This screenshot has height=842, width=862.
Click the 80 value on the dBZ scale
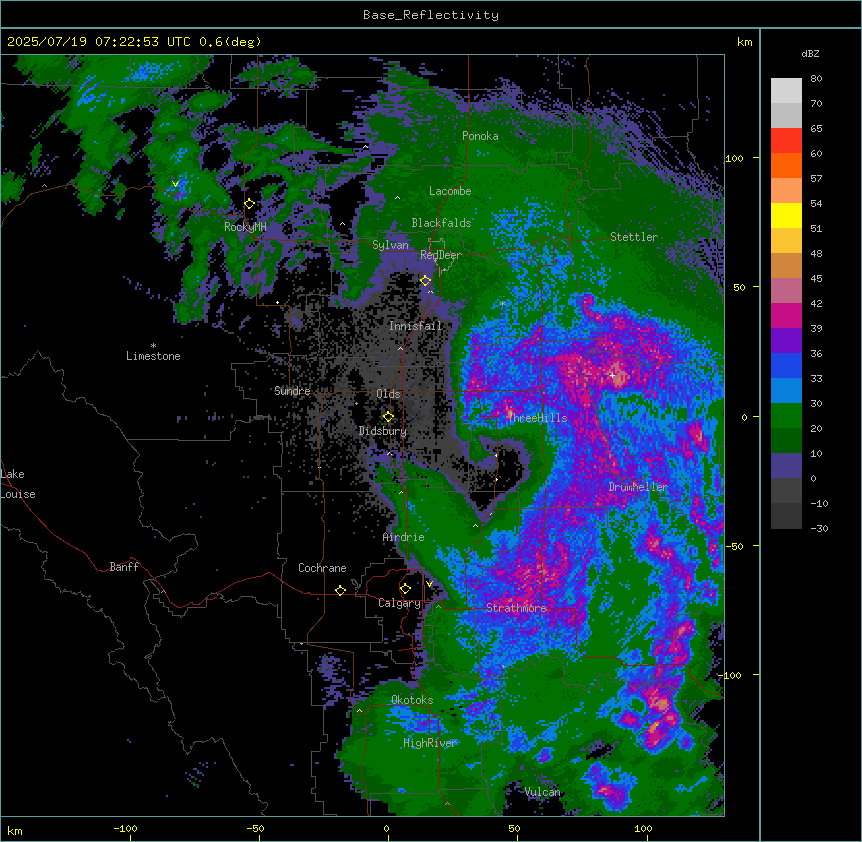816,79
